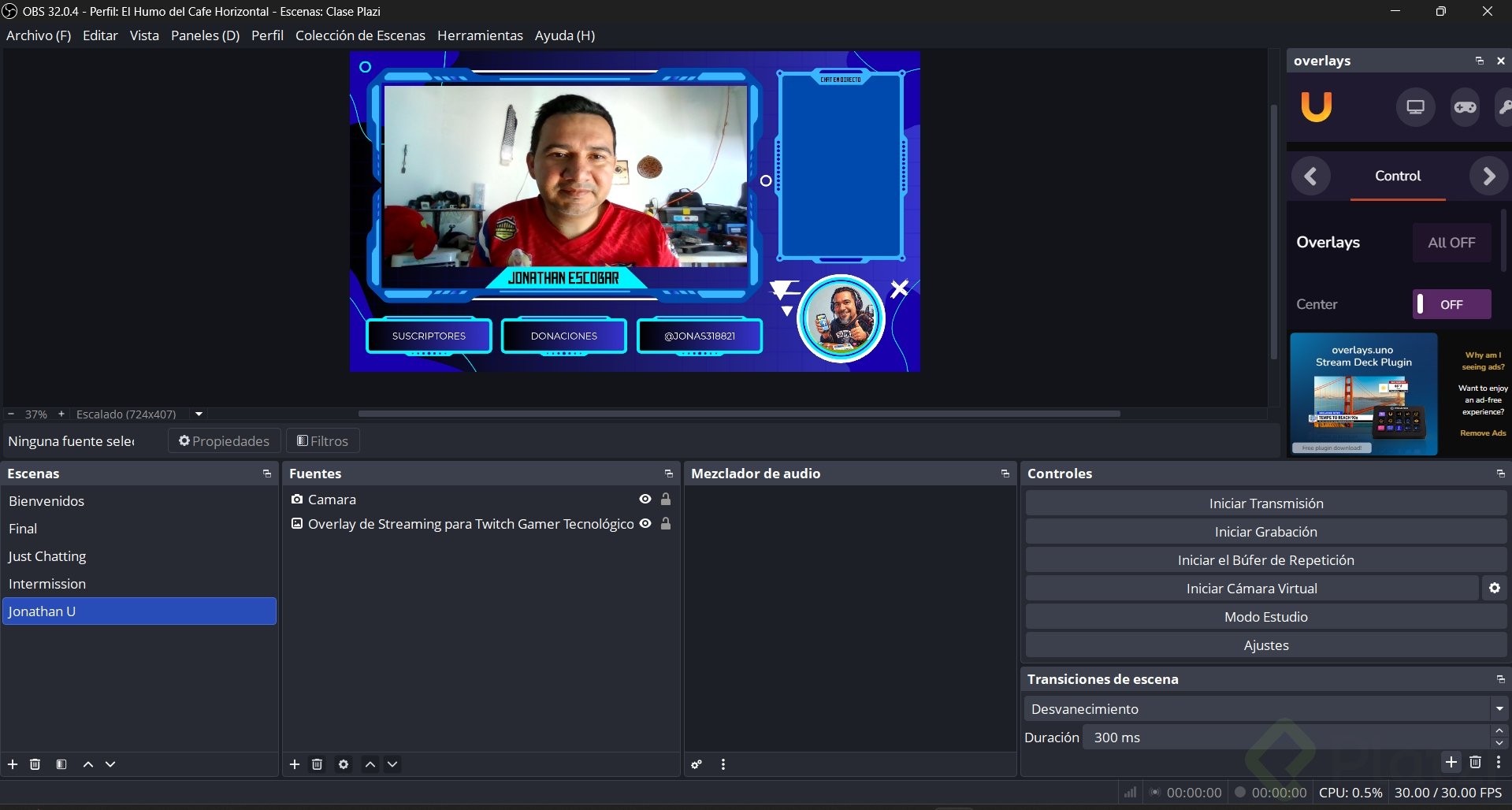Start the replay buffer (Búfer de Repetición)
Image resolution: width=1512 pixels, height=810 pixels.
coord(1266,560)
